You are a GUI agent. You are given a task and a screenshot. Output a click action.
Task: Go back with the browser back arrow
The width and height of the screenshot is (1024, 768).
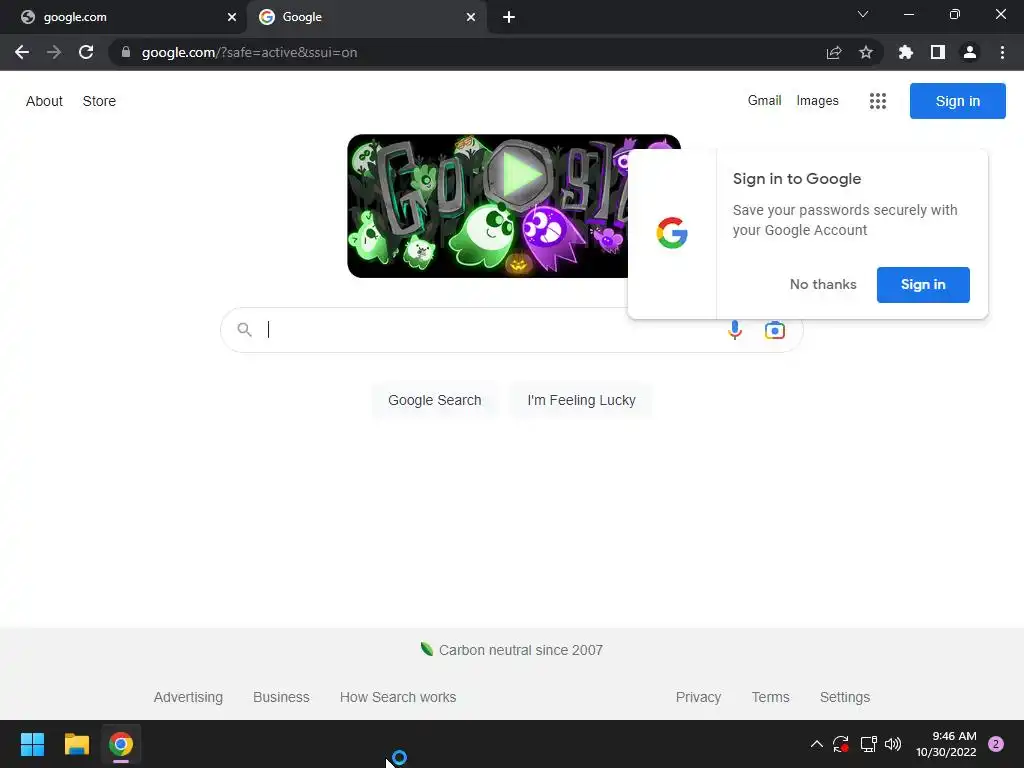tap(22, 52)
